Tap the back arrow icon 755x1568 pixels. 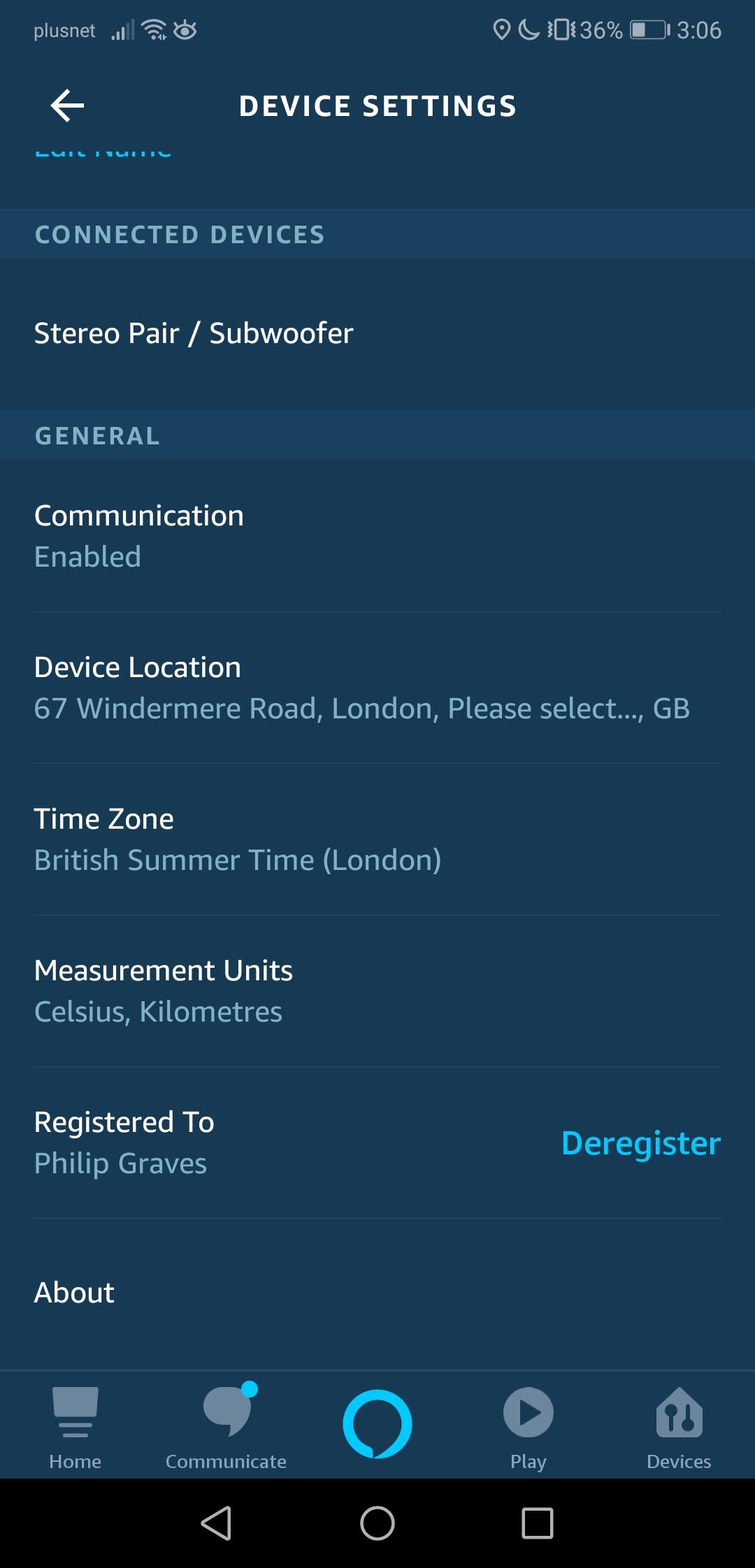click(67, 106)
